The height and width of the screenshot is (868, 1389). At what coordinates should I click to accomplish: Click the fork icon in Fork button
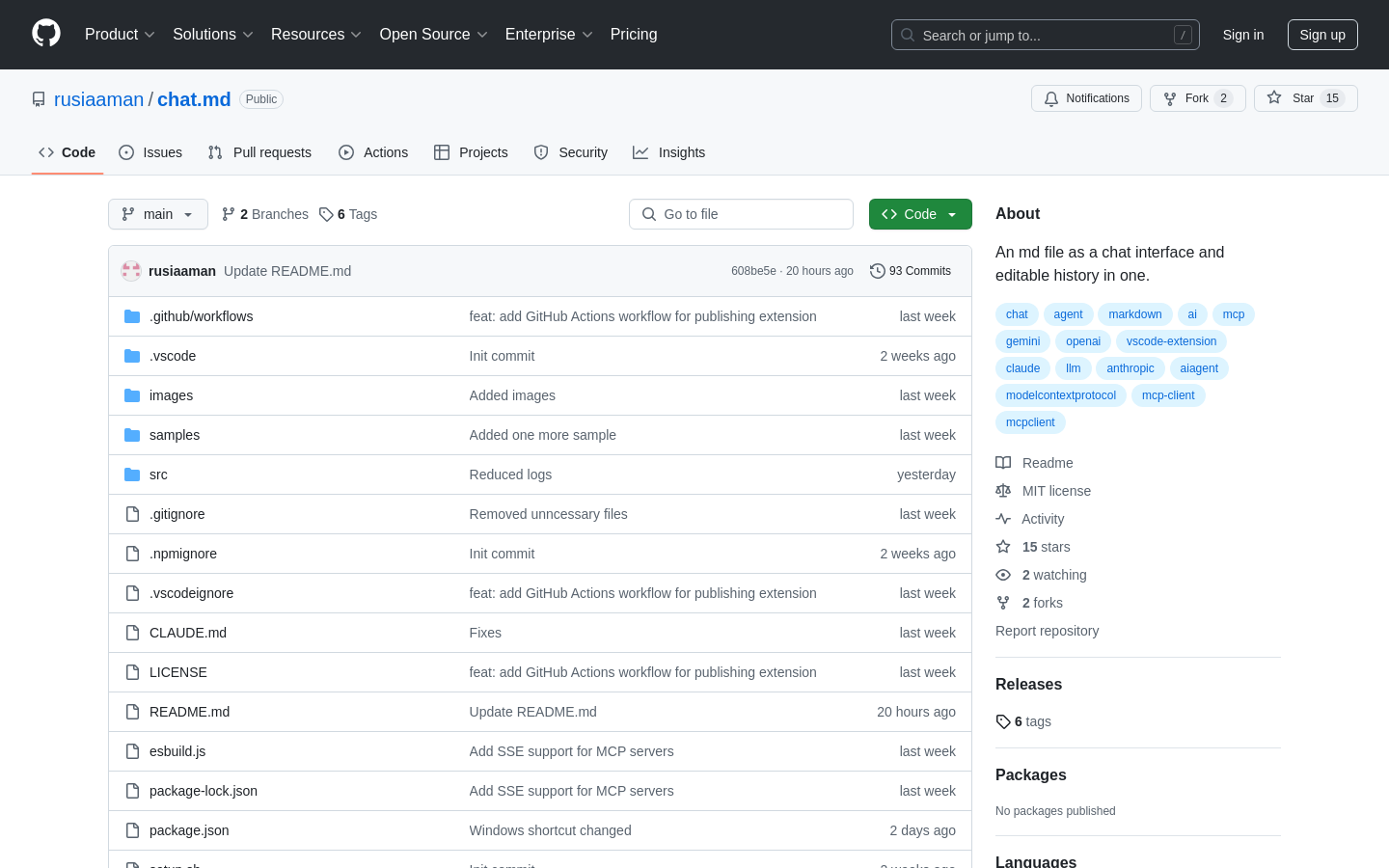click(1170, 98)
